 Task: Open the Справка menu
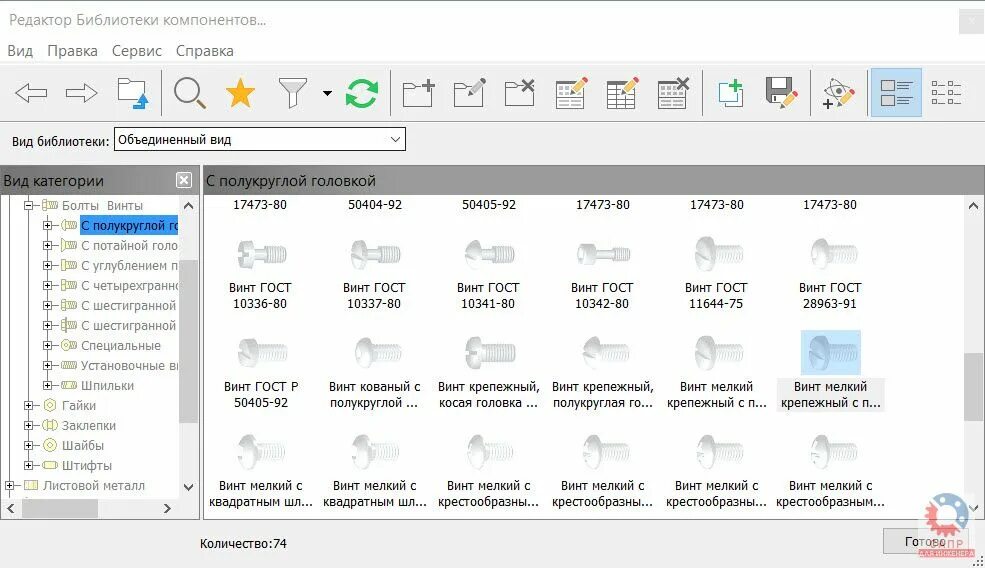pos(205,51)
